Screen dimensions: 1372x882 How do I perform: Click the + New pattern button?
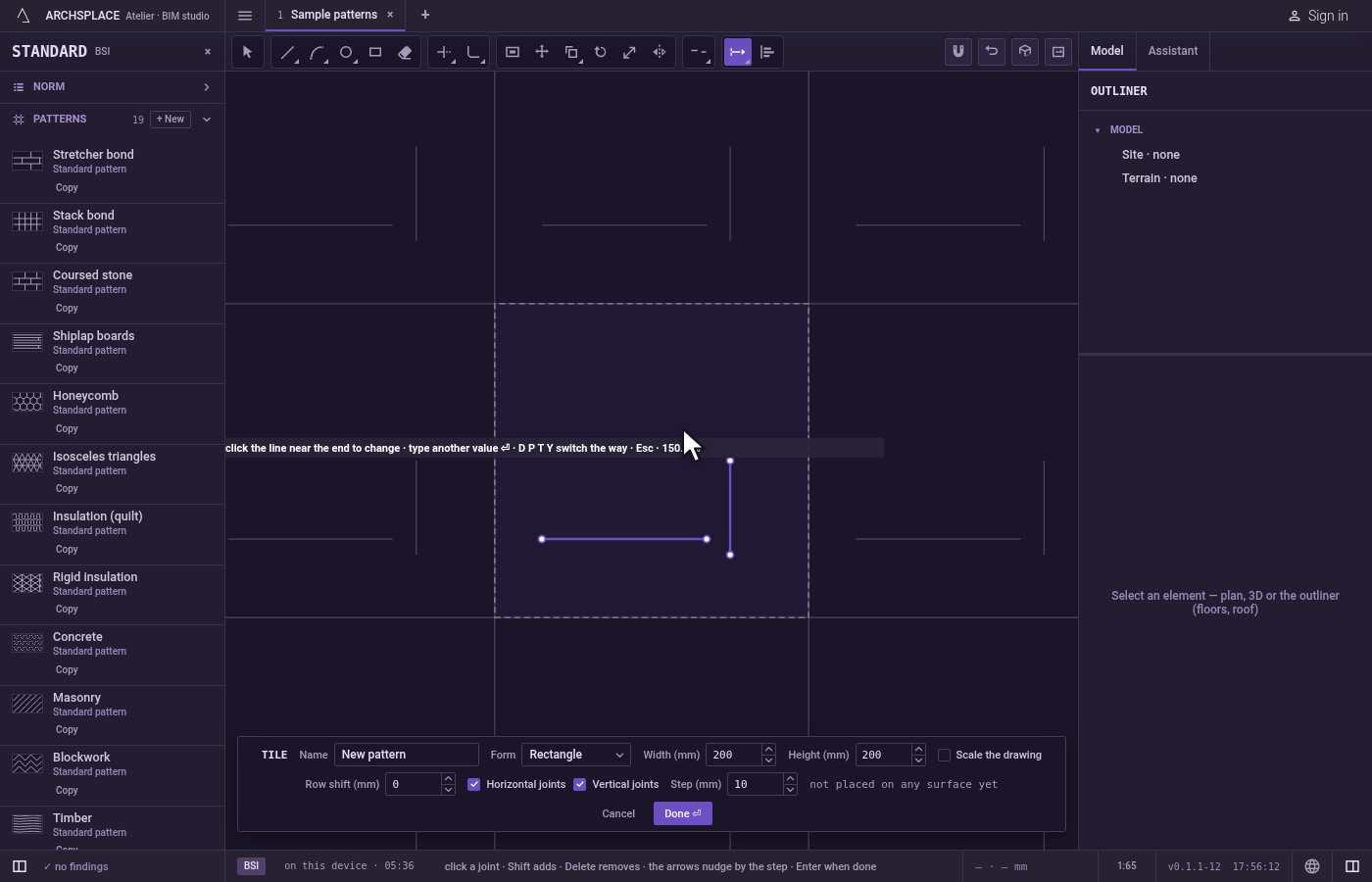(x=171, y=120)
